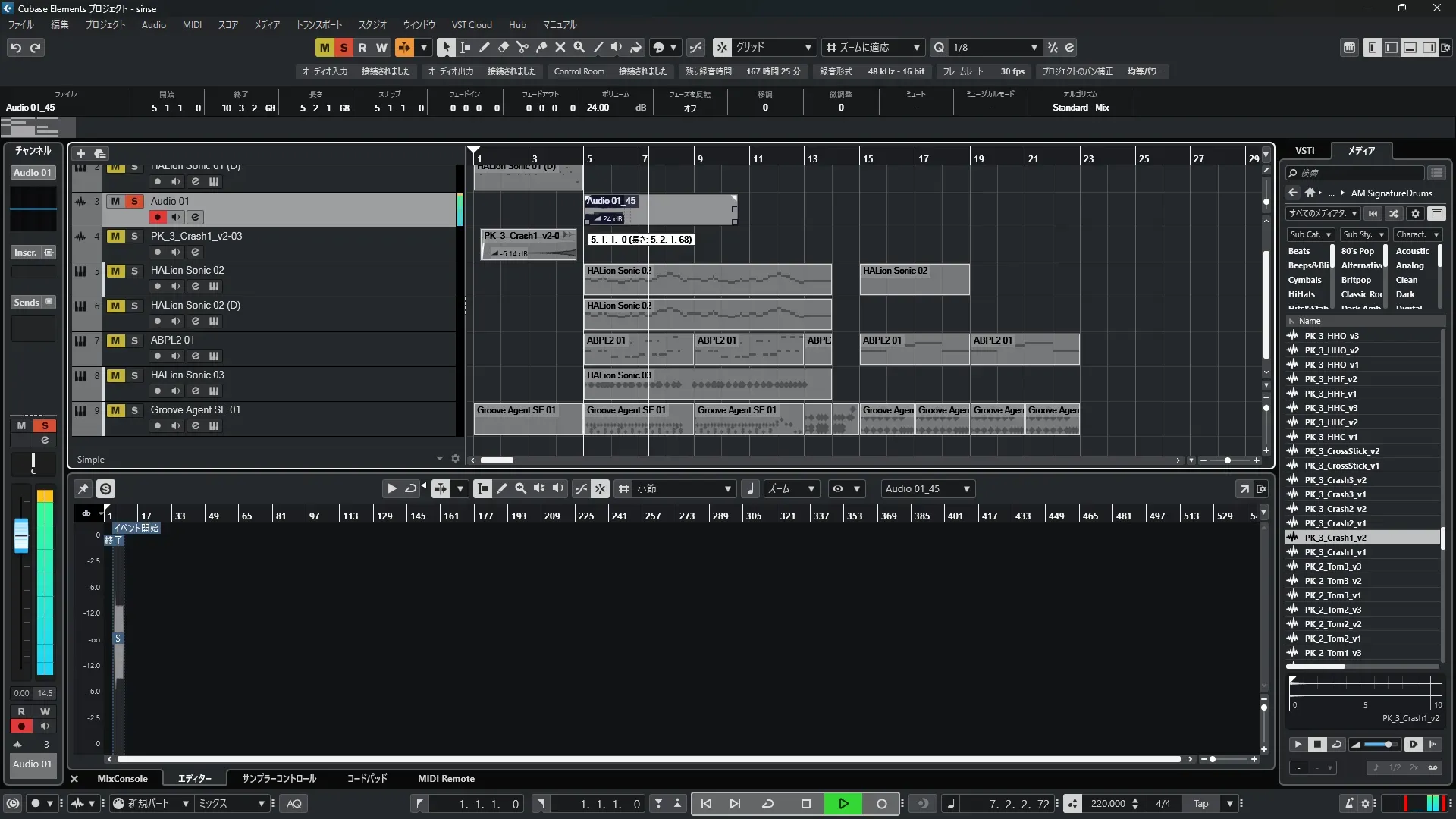Click the Tap tempo button
The image size is (1456, 819).
point(1200,804)
